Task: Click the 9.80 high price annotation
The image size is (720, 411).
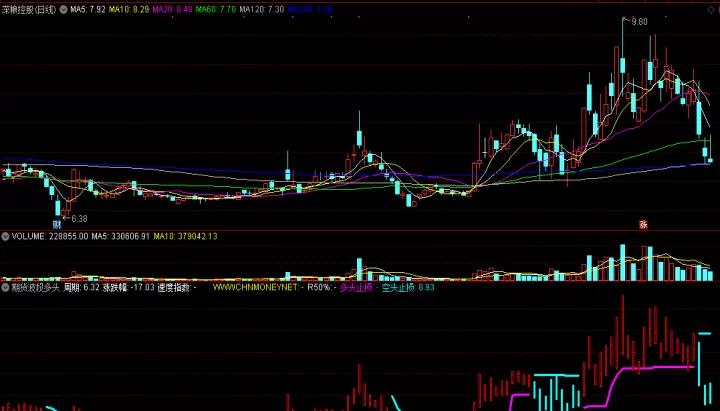Action: [639, 22]
